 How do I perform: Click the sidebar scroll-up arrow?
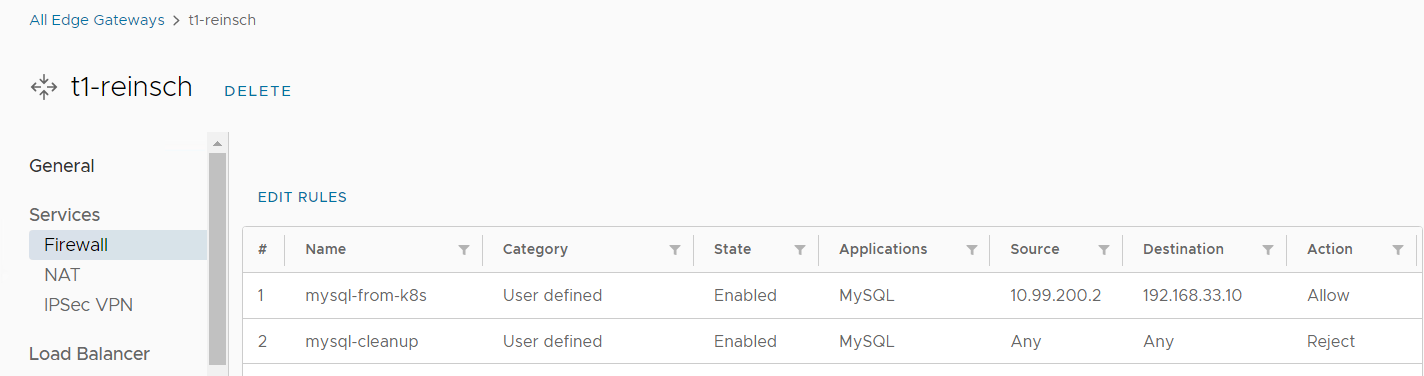click(217, 143)
